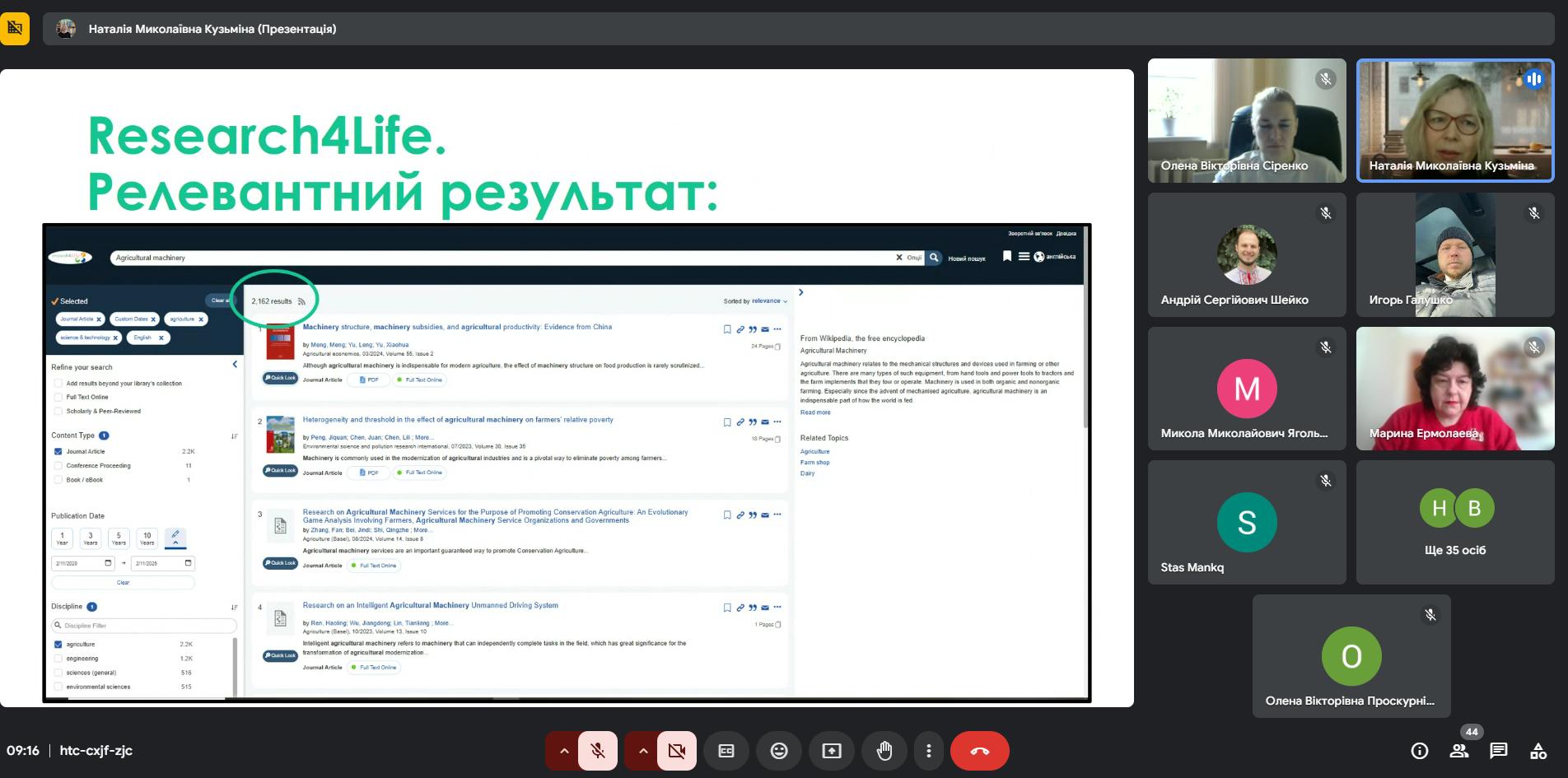Select '5 Years' publication date tab
Screen dimensions: 1568x778
pyautogui.click(x=119, y=538)
